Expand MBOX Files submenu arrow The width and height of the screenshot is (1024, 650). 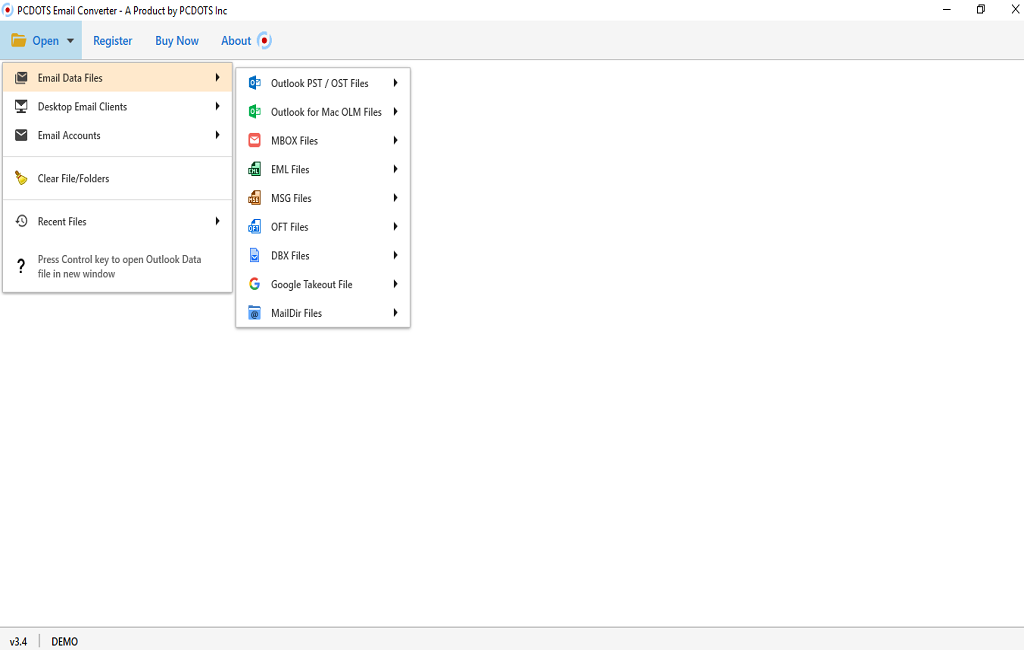pos(396,140)
